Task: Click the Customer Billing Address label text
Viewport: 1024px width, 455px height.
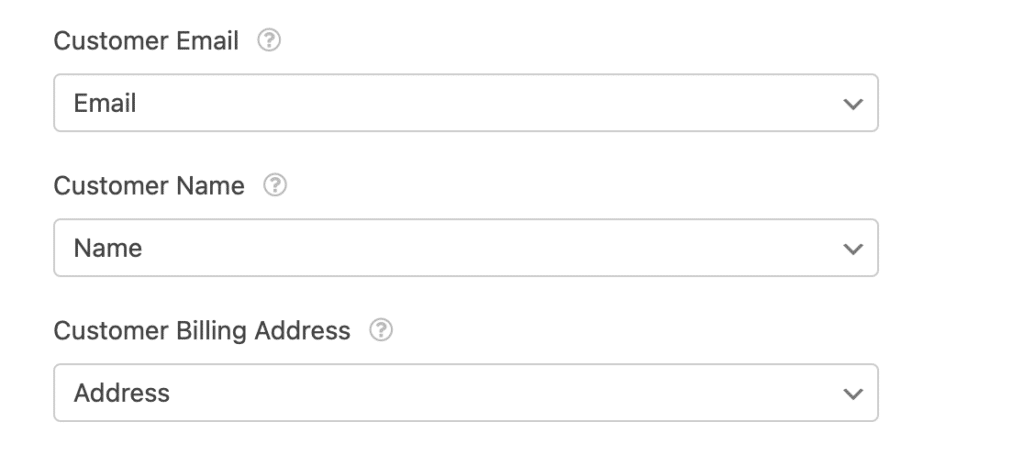Action: point(202,330)
